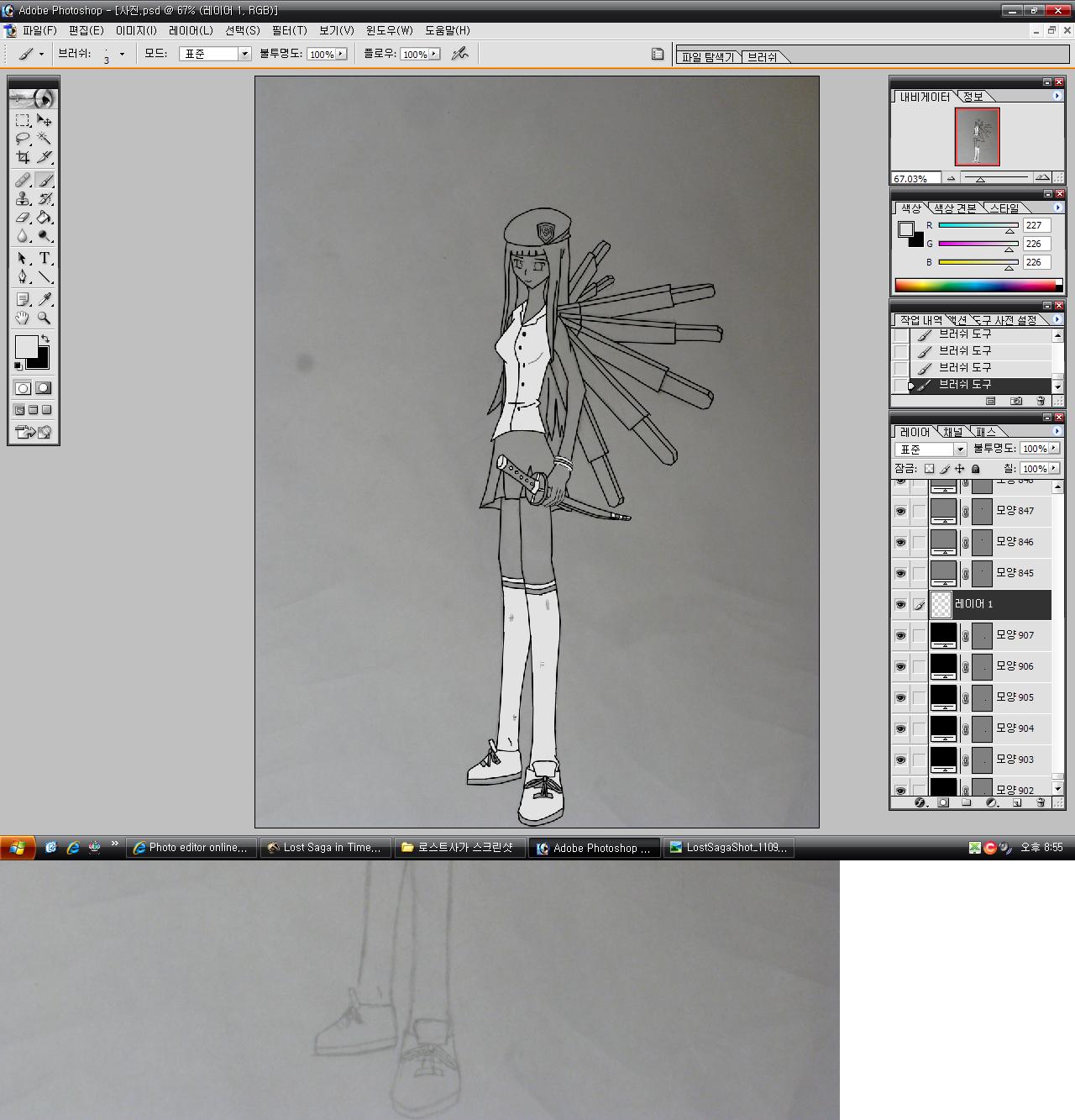The height and width of the screenshot is (1120, 1075).
Task: Switch to the 색상 견본 tab
Action: 955,208
